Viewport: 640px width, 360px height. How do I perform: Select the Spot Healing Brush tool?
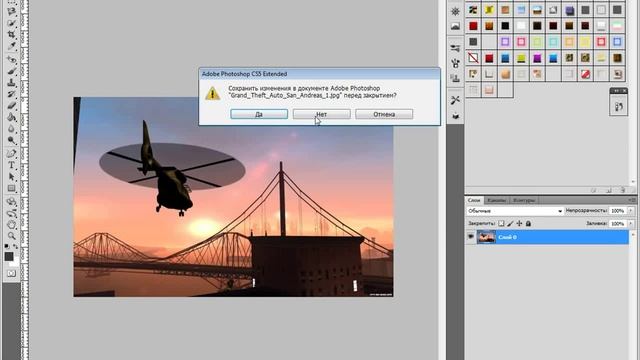click(11, 60)
